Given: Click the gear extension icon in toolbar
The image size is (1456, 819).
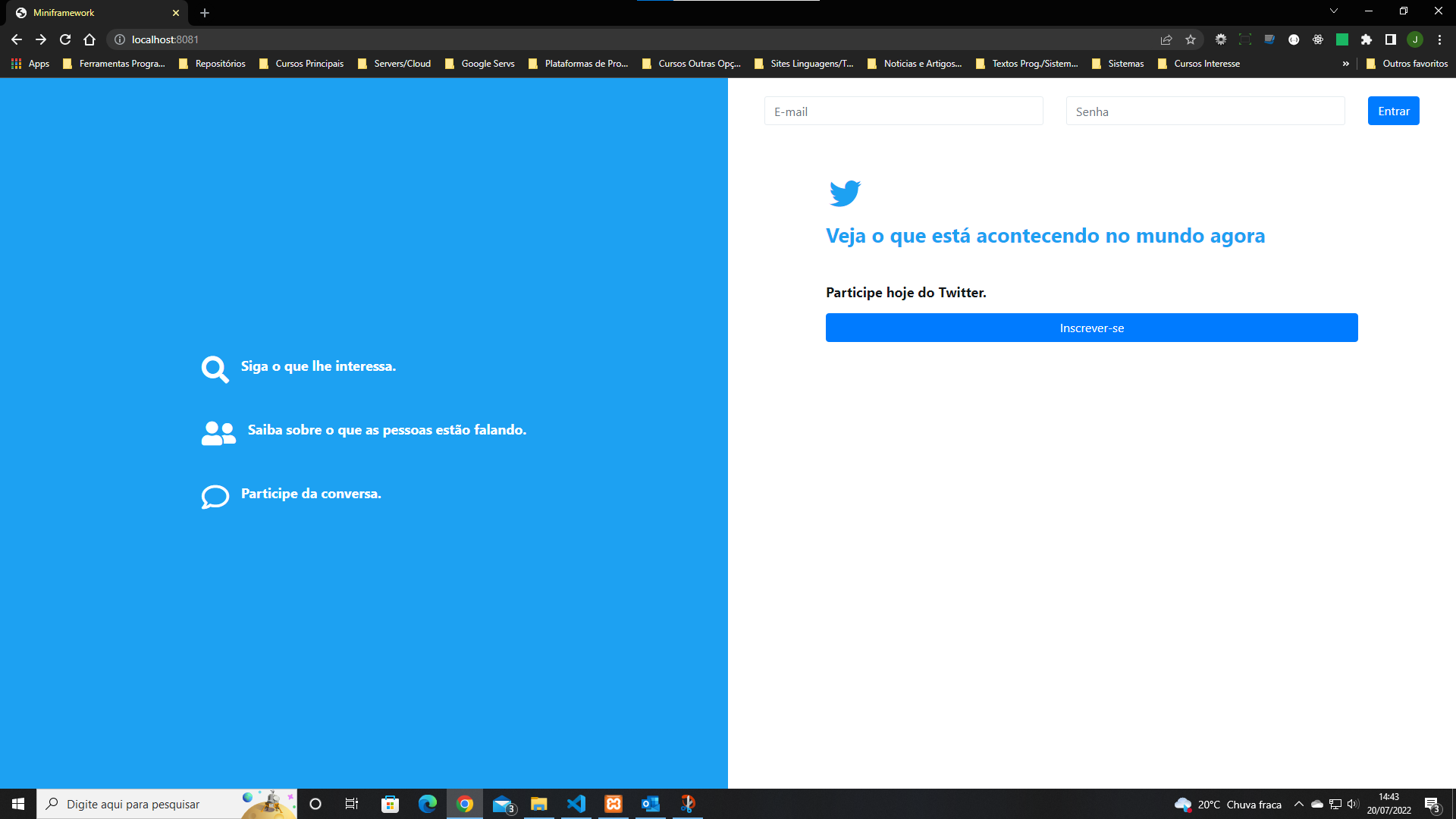Looking at the screenshot, I should 1221,39.
